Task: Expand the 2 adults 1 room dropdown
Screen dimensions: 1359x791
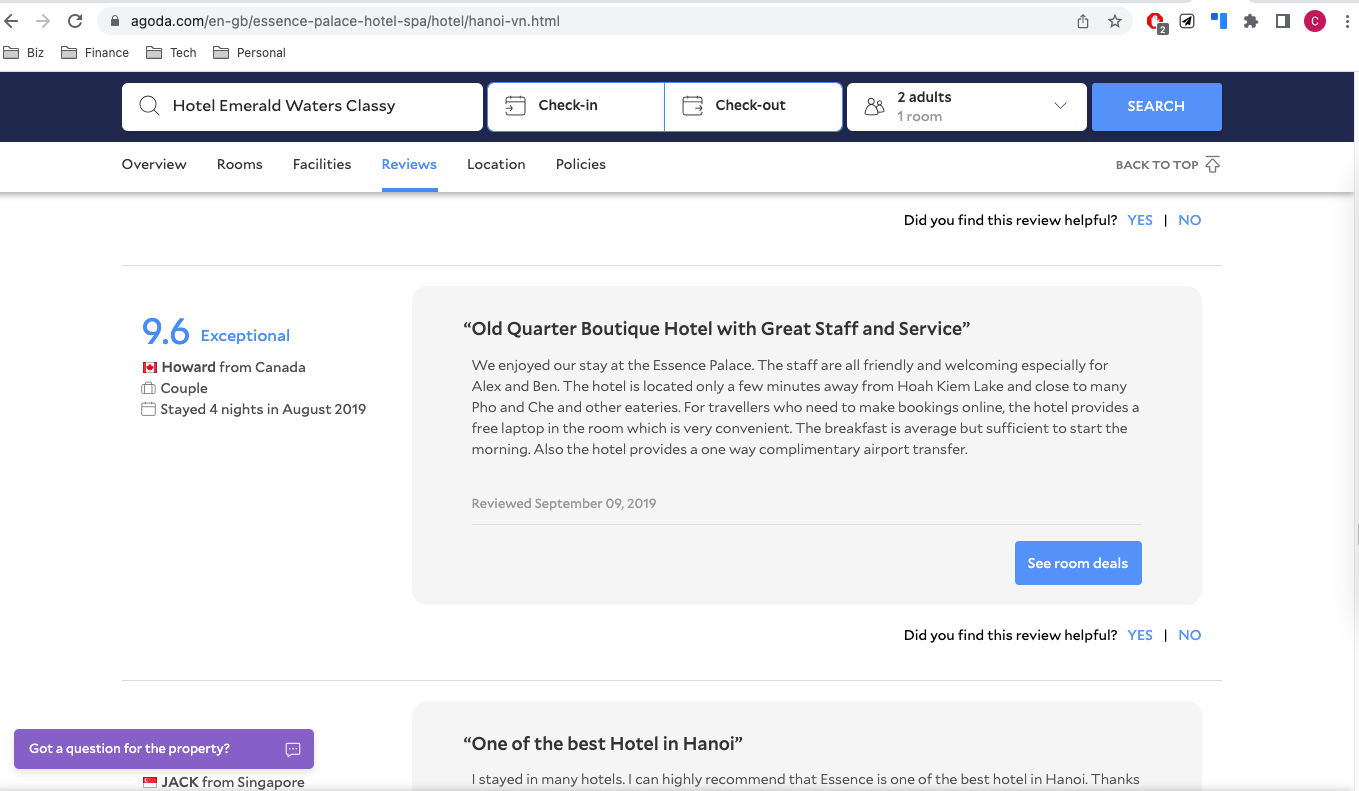Action: coord(967,107)
